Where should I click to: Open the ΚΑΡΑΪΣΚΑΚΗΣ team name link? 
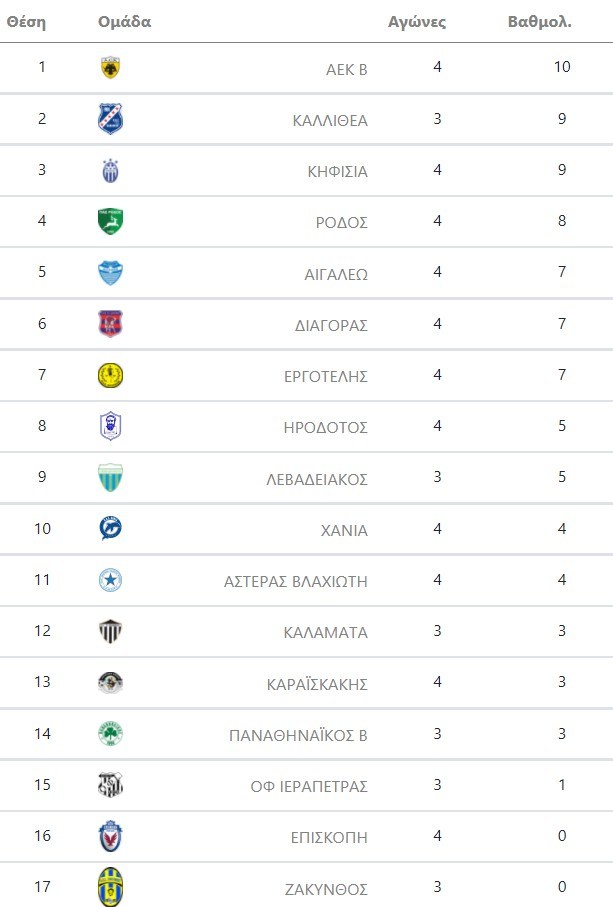(x=319, y=684)
